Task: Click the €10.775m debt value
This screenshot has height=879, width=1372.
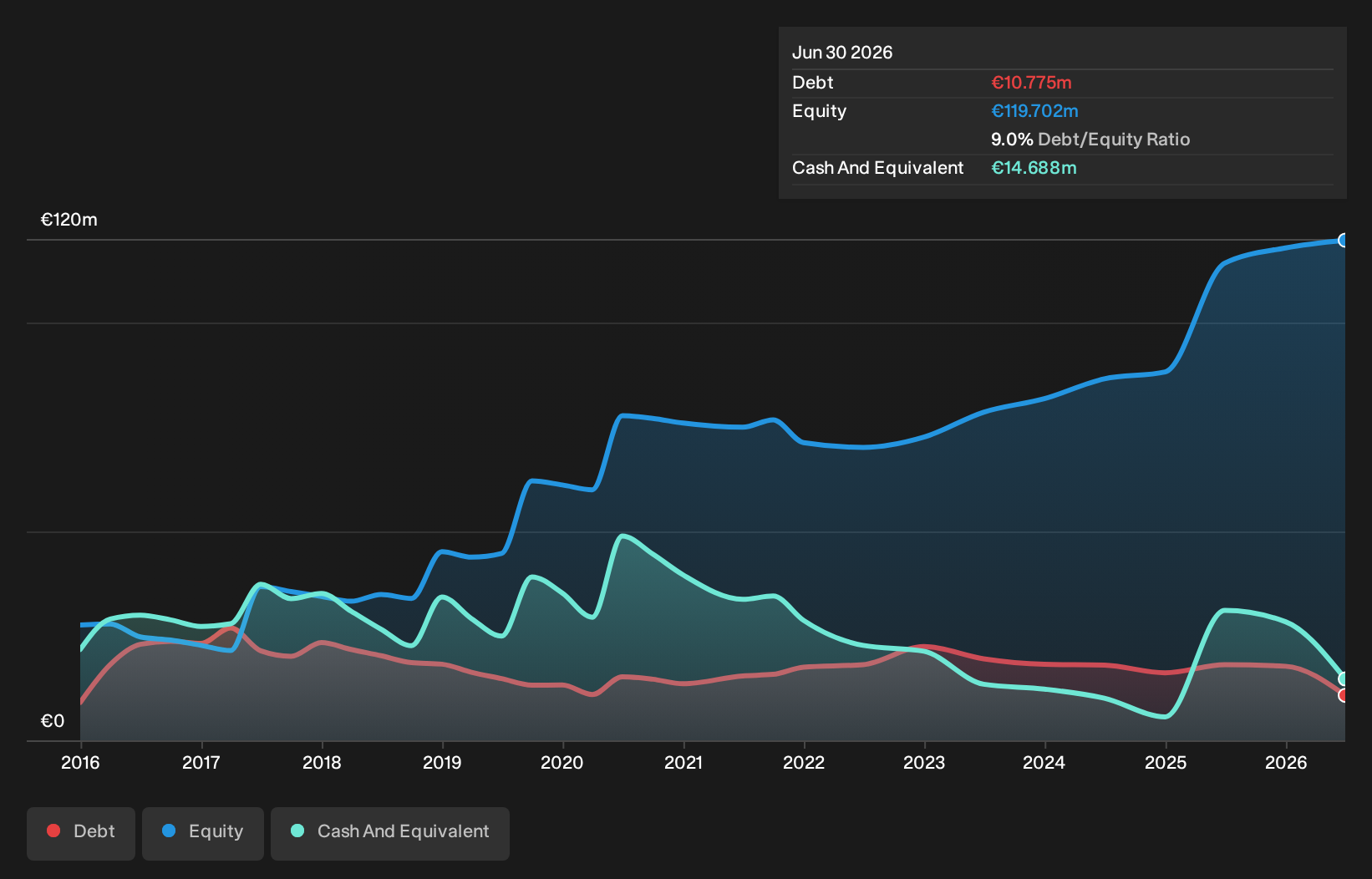Action: pyautogui.click(x=1031, y=83)
